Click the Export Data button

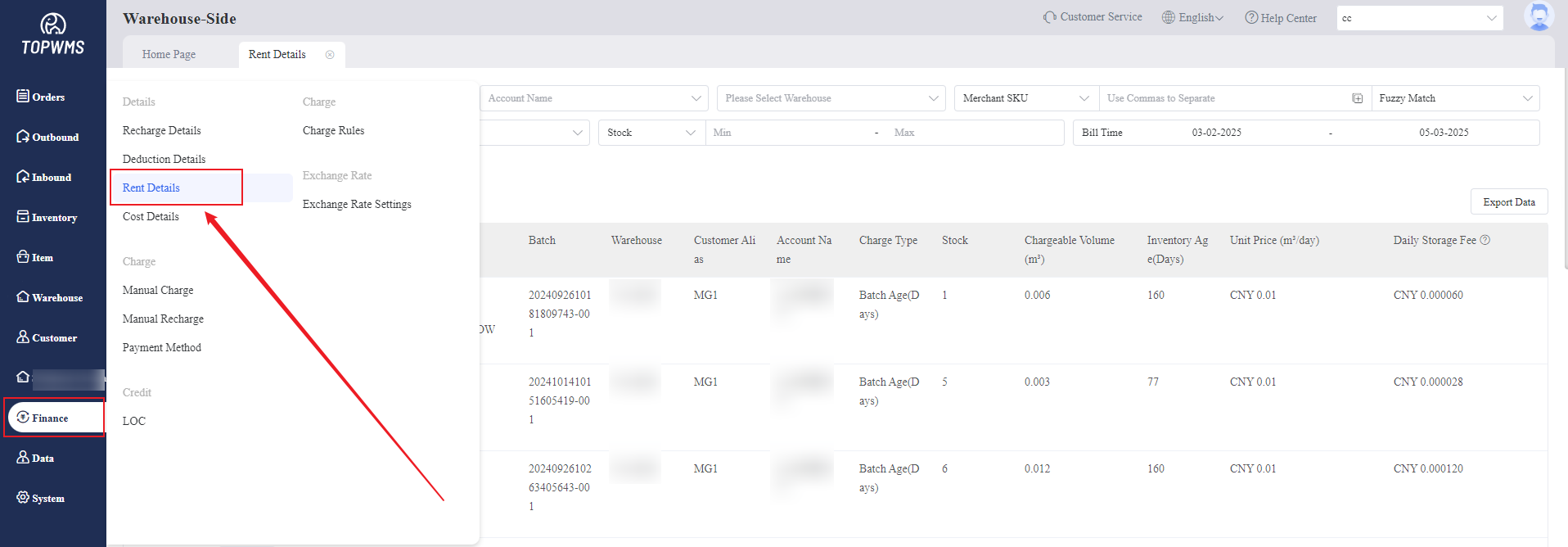[1508, 202]
